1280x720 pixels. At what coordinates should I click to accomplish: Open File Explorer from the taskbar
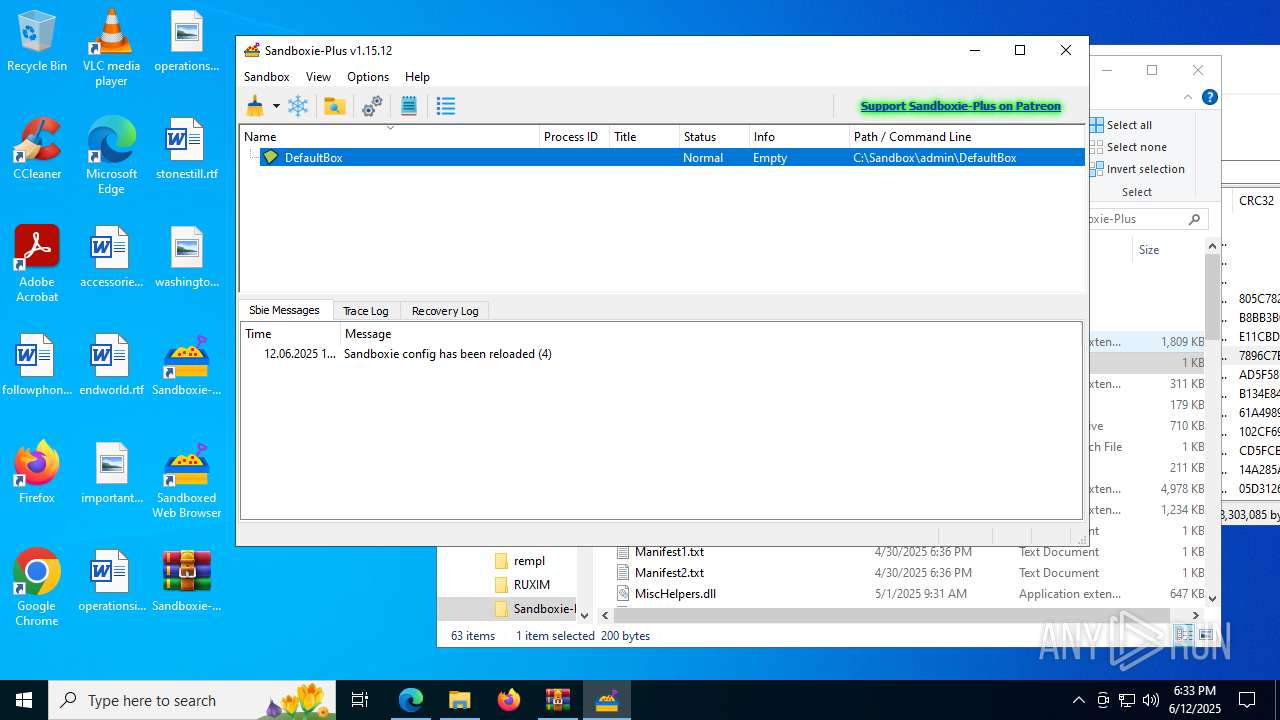(459, 700)
